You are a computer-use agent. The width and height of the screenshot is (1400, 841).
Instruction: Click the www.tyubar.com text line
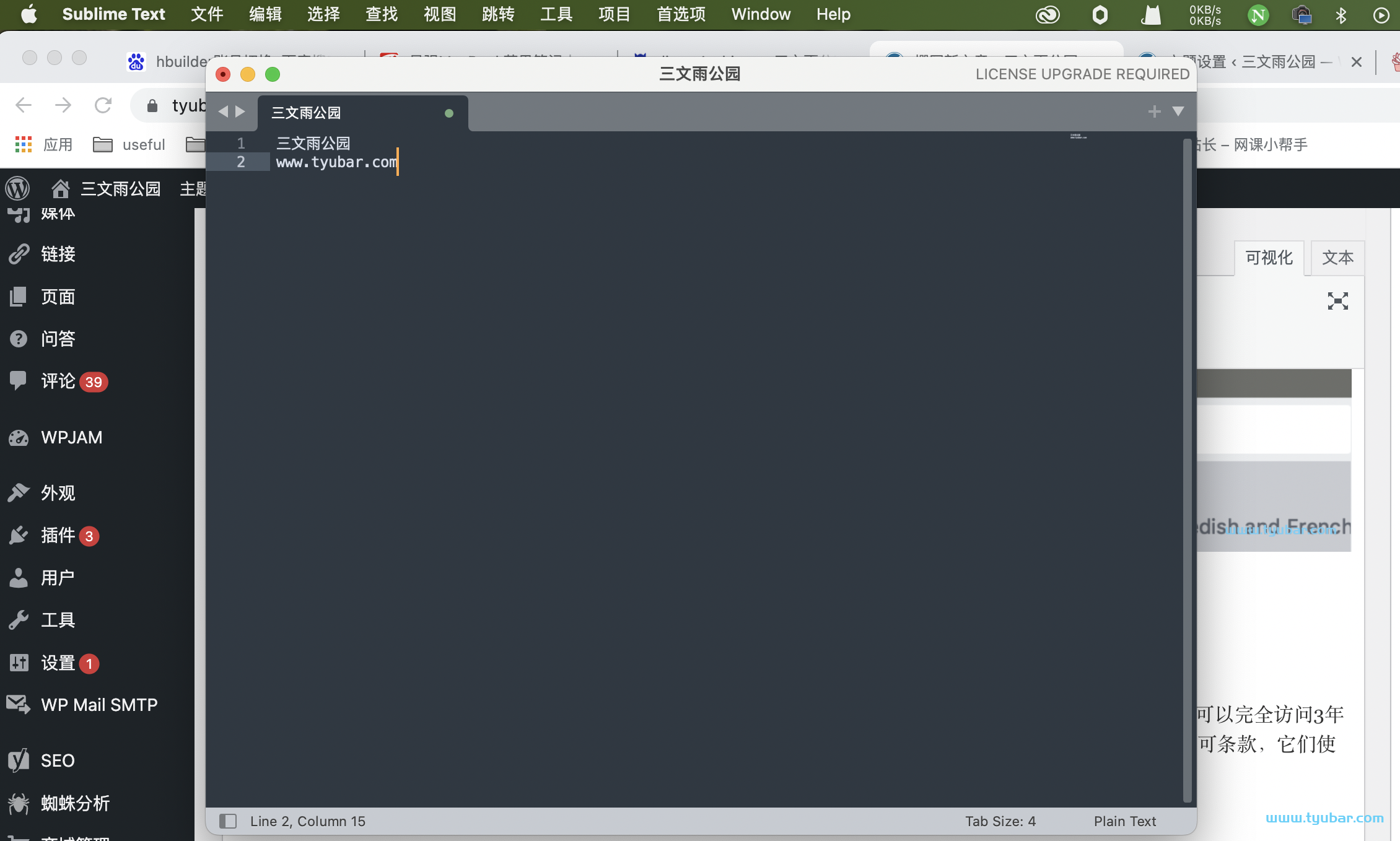coord(336,162)
